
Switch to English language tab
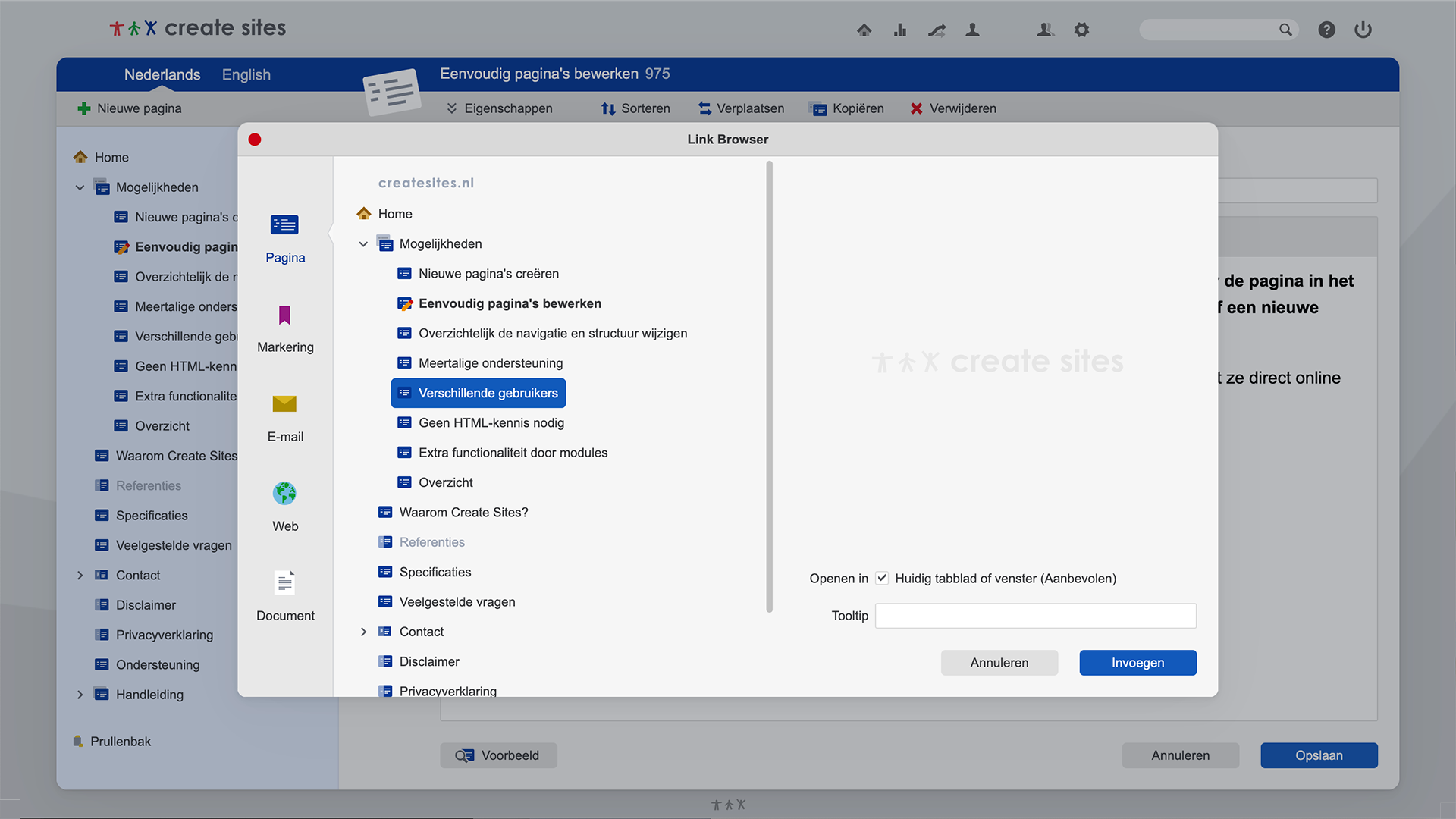point(246,74)
